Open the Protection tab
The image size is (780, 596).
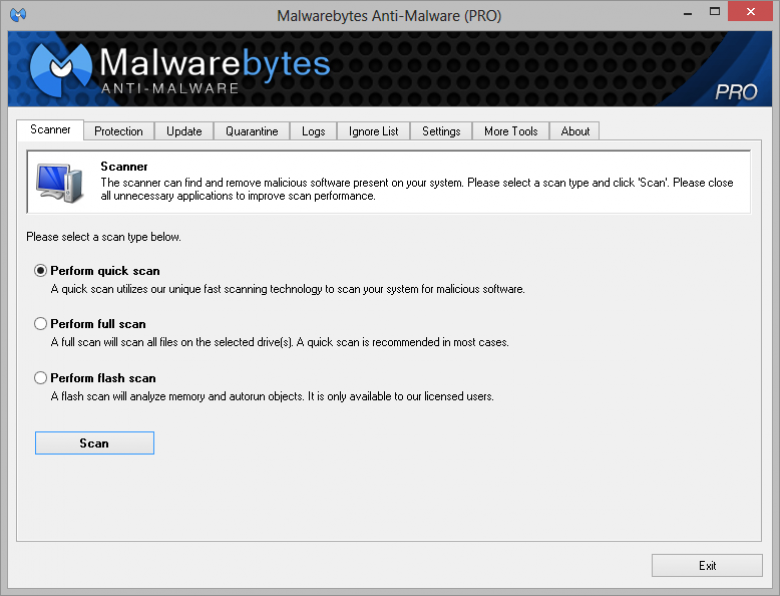tap(118, 131)
